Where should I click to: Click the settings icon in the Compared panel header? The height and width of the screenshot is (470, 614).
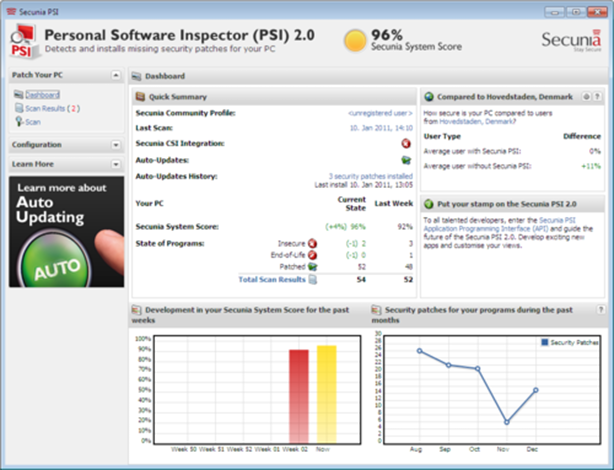[x=586, y=97]
